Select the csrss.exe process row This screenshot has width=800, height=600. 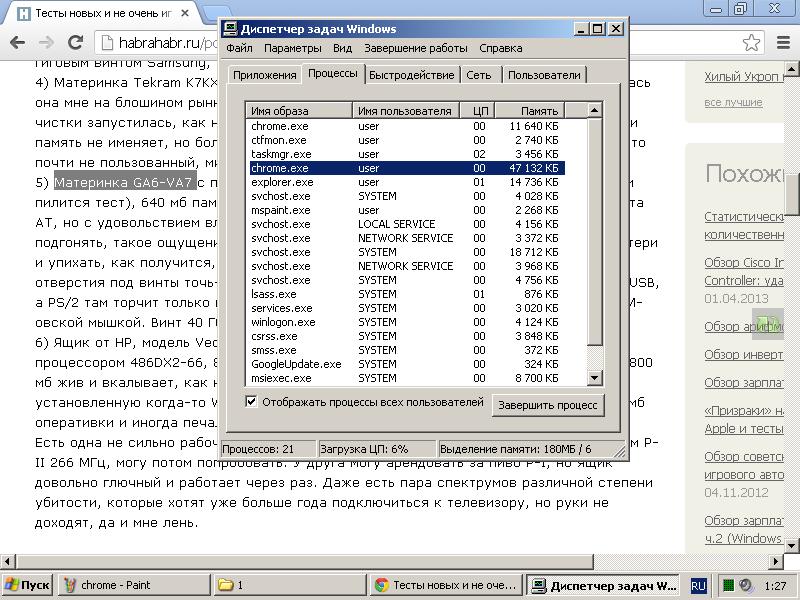407,336
